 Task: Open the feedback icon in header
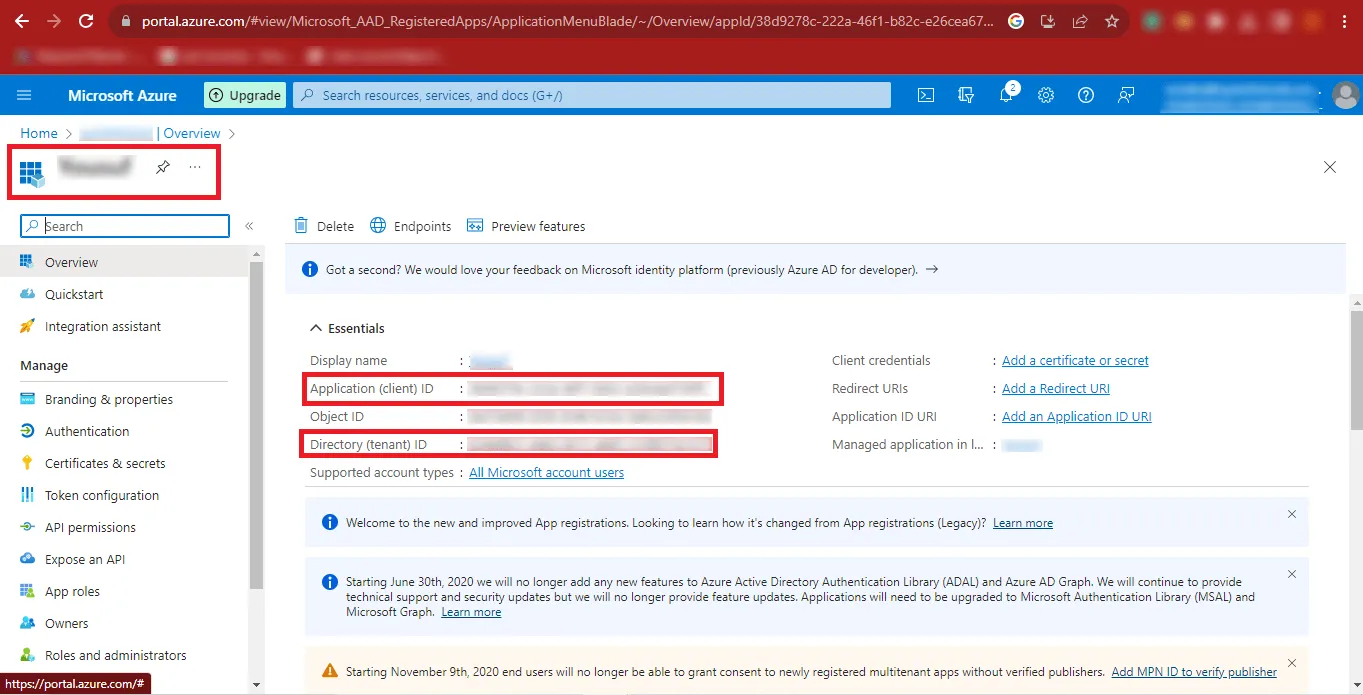[x=1126, y=95]
